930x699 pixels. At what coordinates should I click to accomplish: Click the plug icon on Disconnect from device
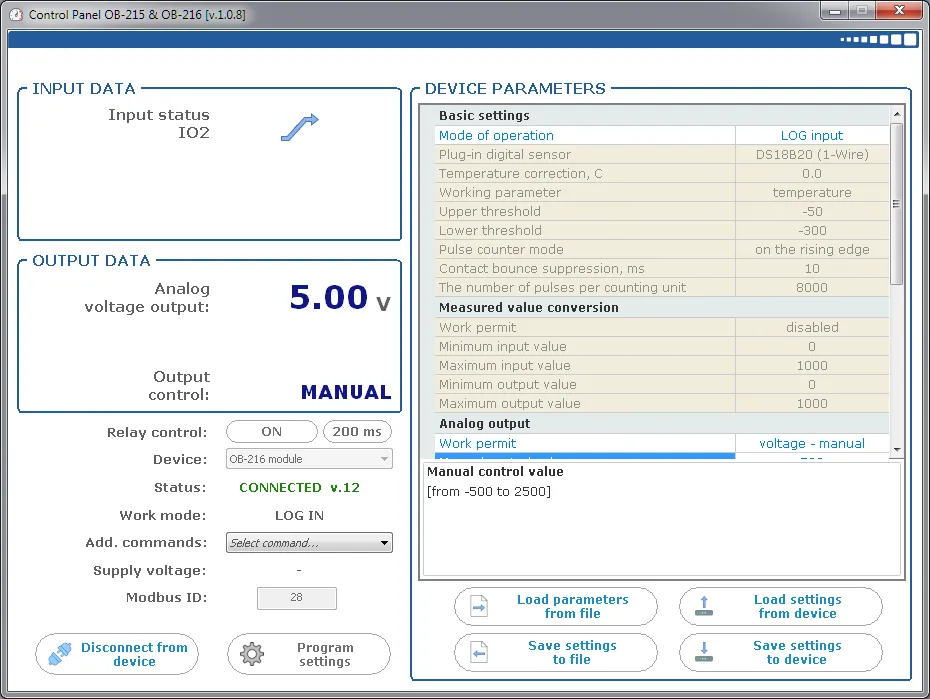coord(60,653)
